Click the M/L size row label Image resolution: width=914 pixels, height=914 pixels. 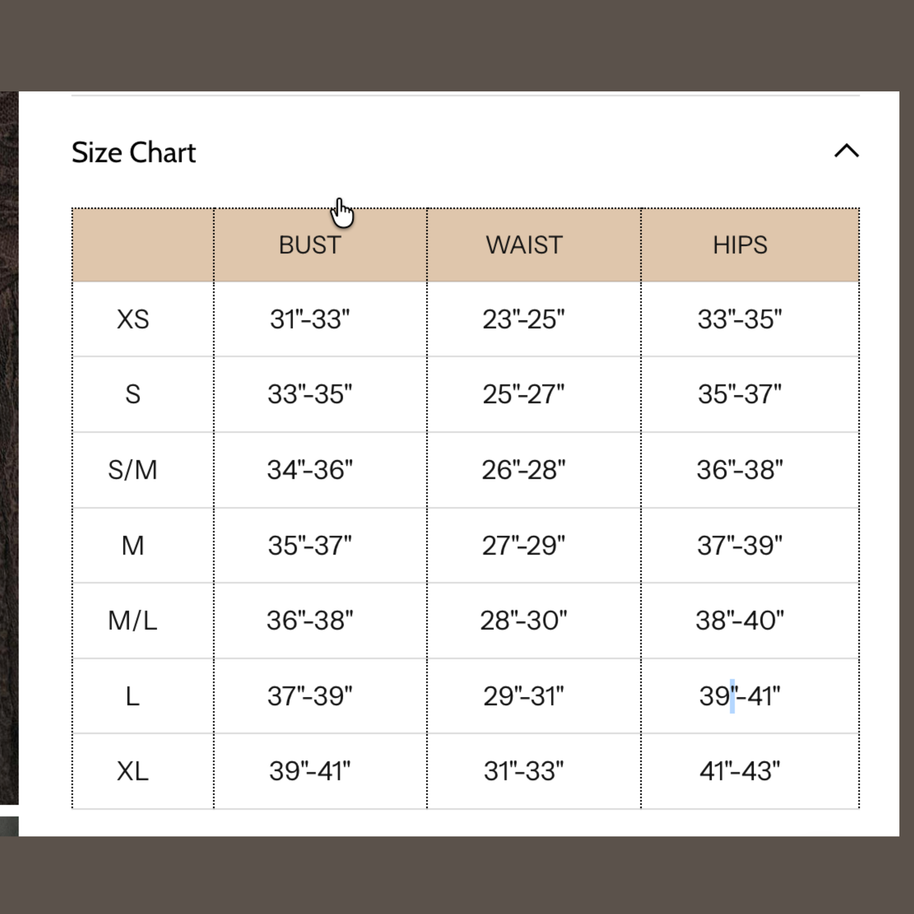click(133, 621)
